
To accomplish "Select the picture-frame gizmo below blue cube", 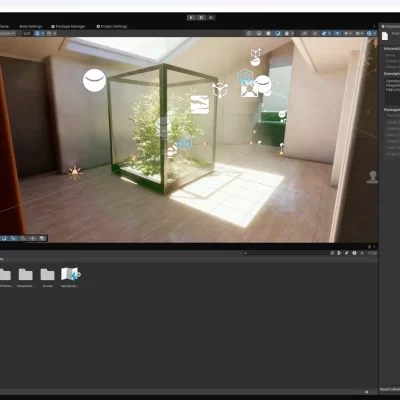I will coord(249,90).
